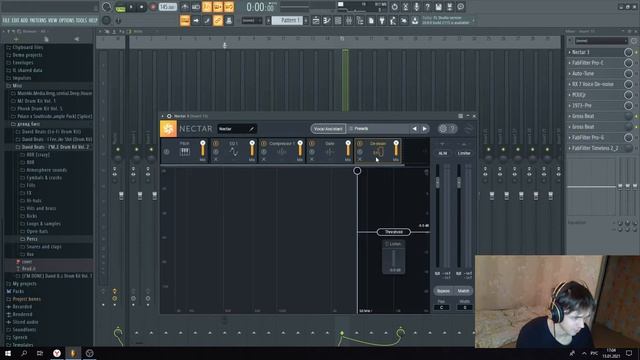Click the stamp typing keyboard icon
640x360 pixels.
pos(229,20)
